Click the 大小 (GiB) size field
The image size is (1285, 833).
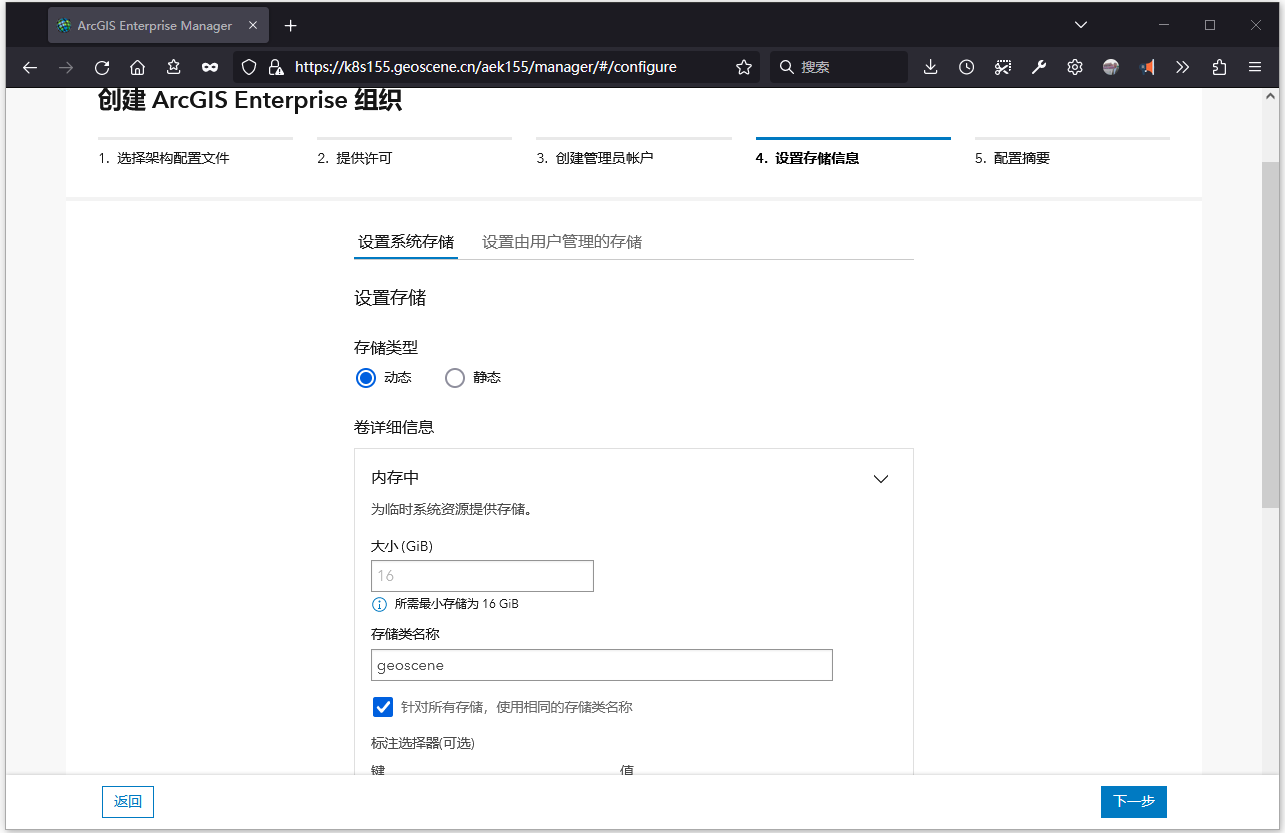point(482,576)
